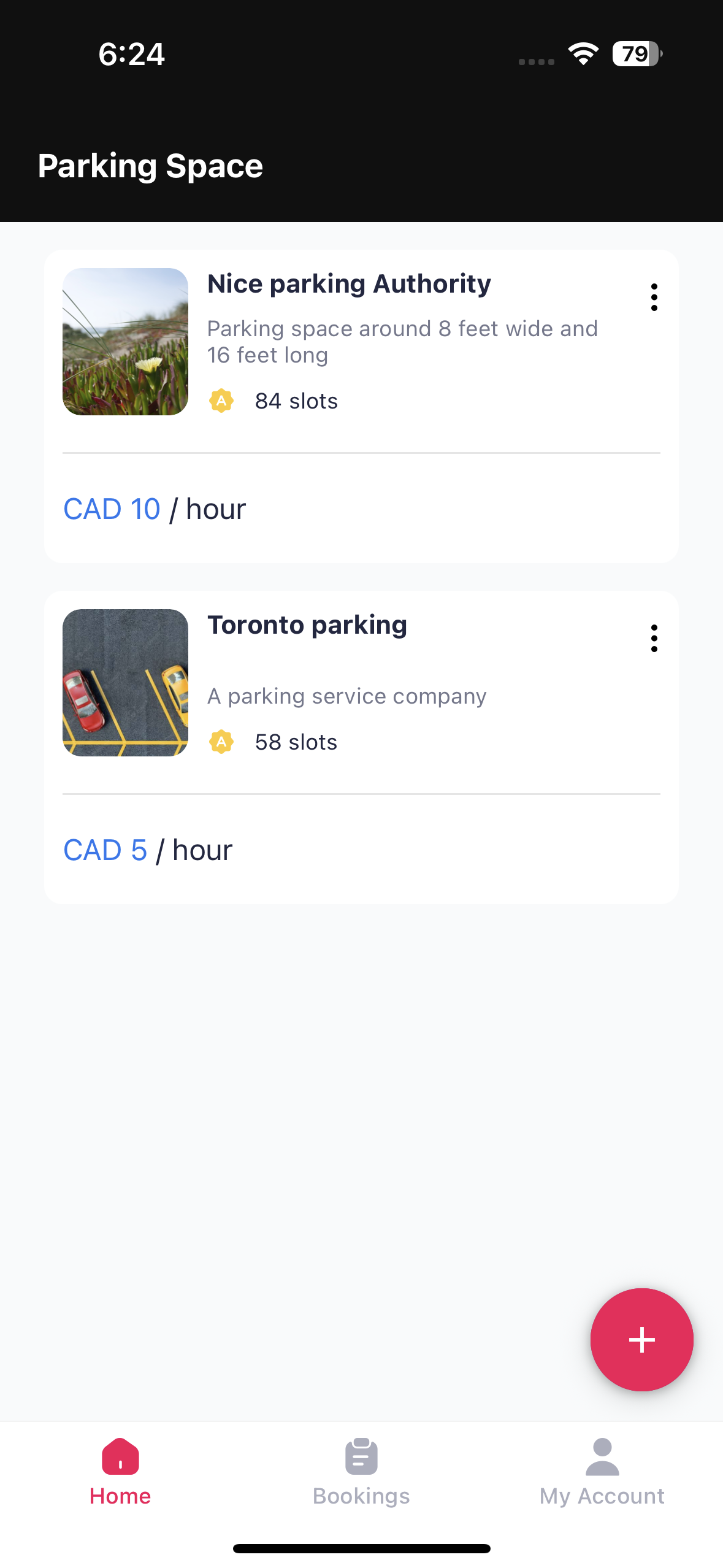Tap the 6:24 clock in status bar
723x1568 pixels.
coord(131,54)
